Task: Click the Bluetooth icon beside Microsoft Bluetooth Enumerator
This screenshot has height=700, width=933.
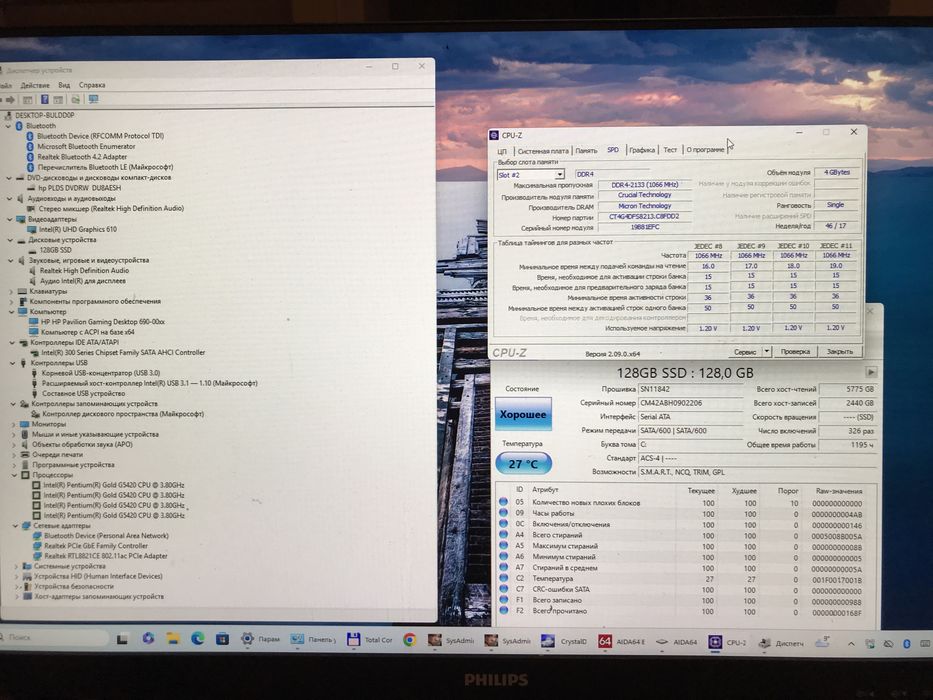Action: [x=30, y=146]
